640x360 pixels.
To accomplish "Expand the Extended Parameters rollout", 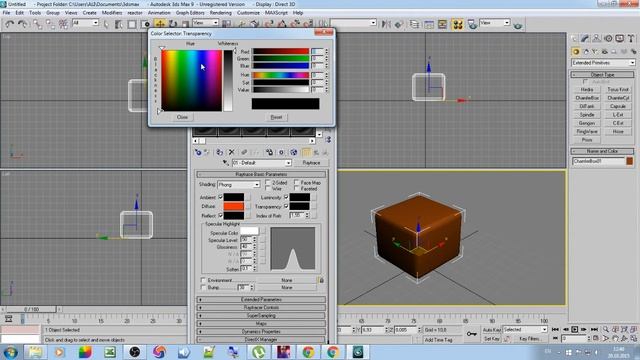I will click(x=261, y=300).
